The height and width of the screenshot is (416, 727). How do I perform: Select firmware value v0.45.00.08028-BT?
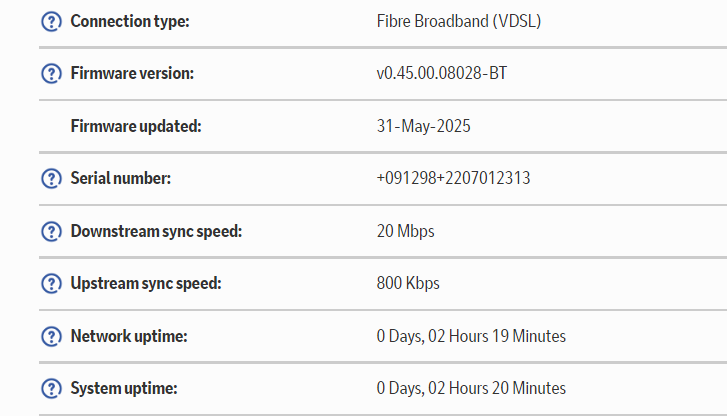click(449, 73)
